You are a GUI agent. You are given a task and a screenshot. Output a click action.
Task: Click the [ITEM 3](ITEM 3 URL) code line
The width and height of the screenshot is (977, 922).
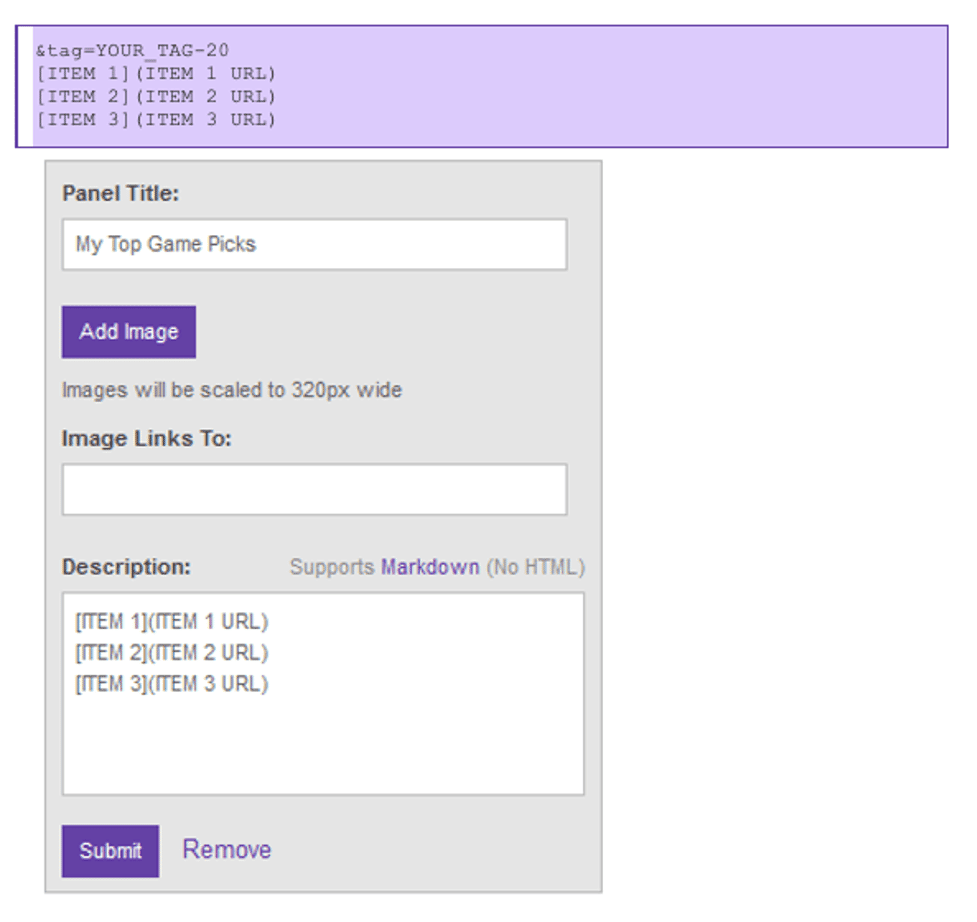(x=156, y=120)
